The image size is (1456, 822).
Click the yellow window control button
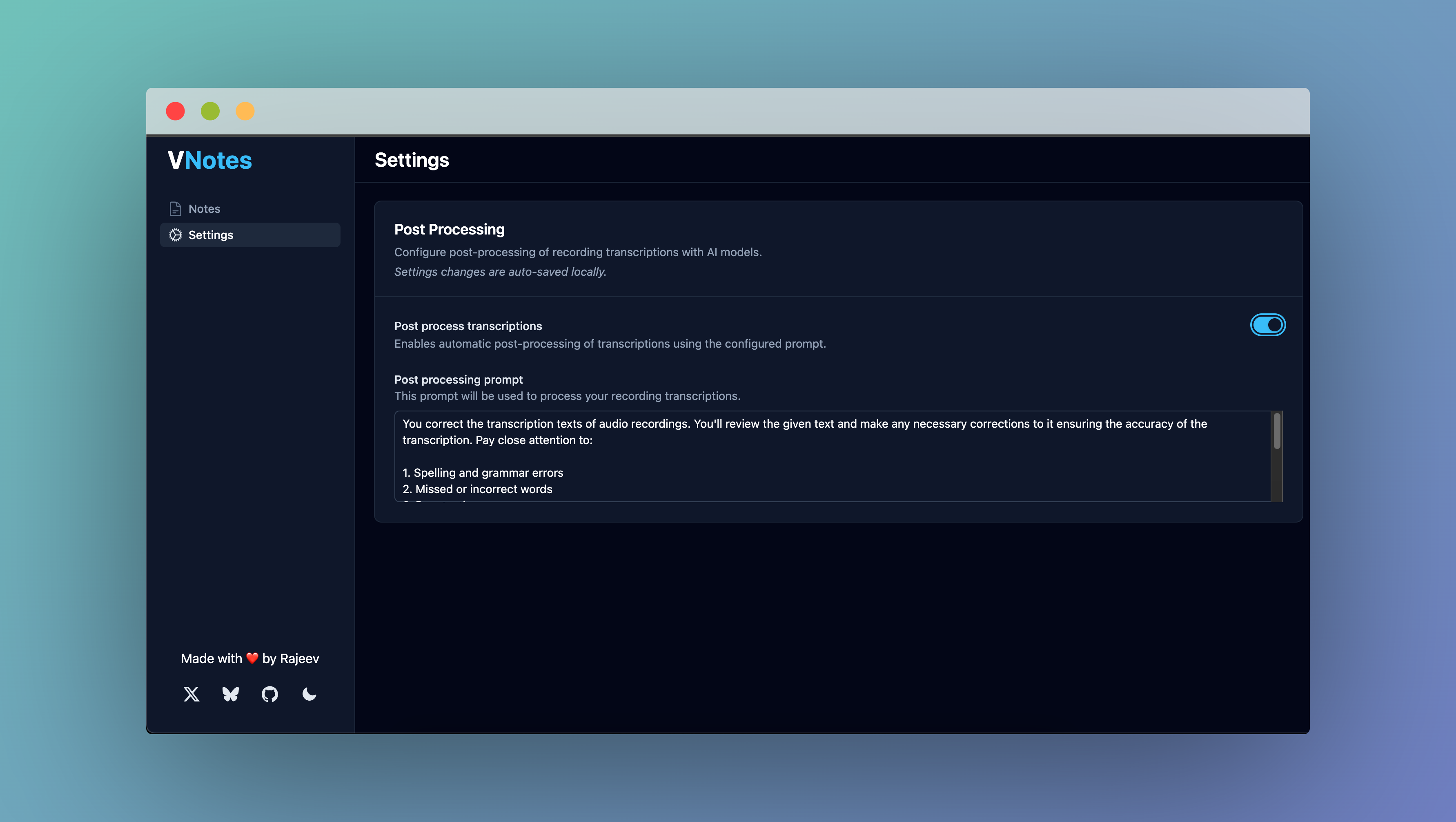(x=245, y=111)
